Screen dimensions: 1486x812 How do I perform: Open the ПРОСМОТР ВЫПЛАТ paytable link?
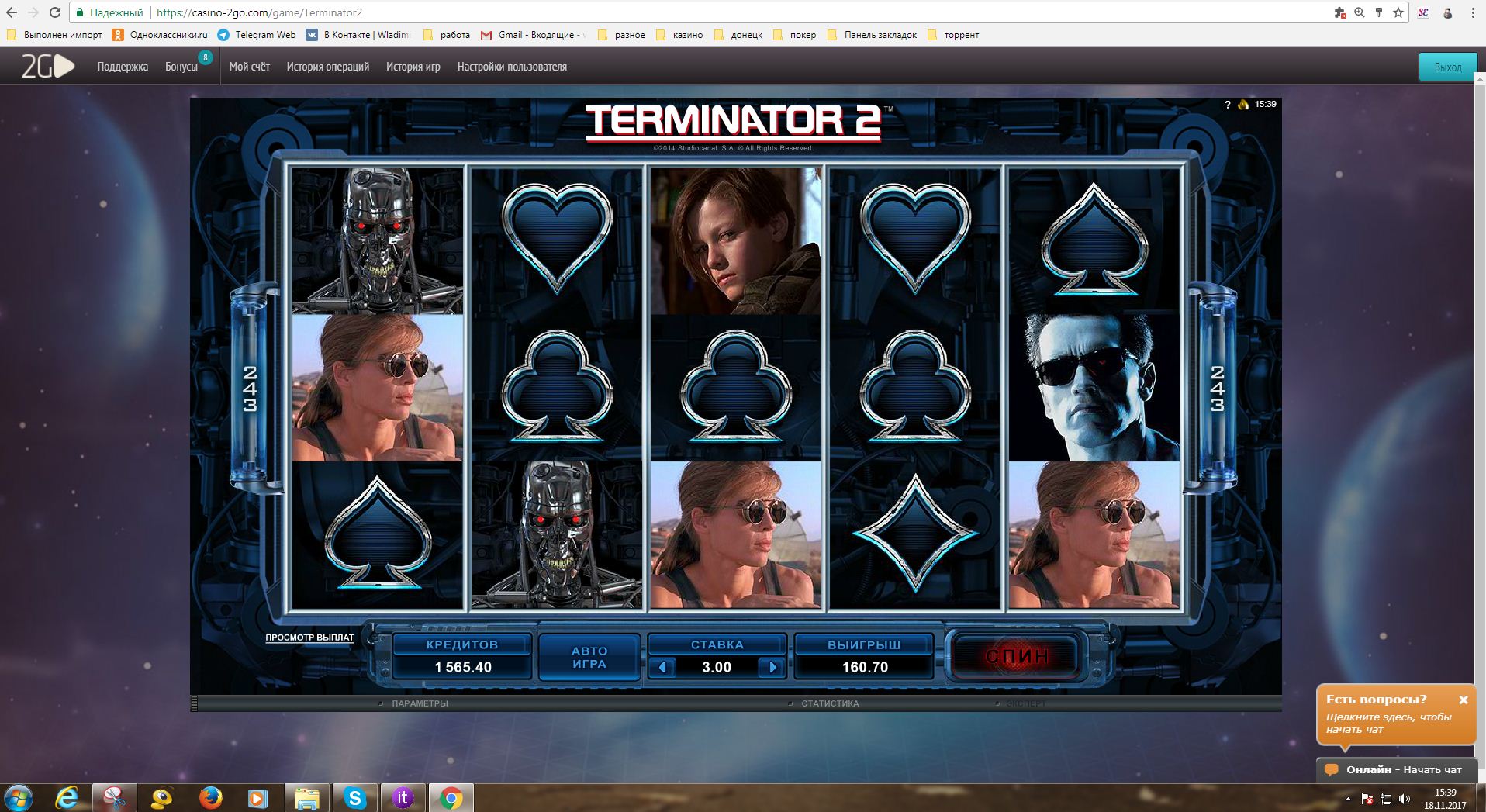coord(309,638)
